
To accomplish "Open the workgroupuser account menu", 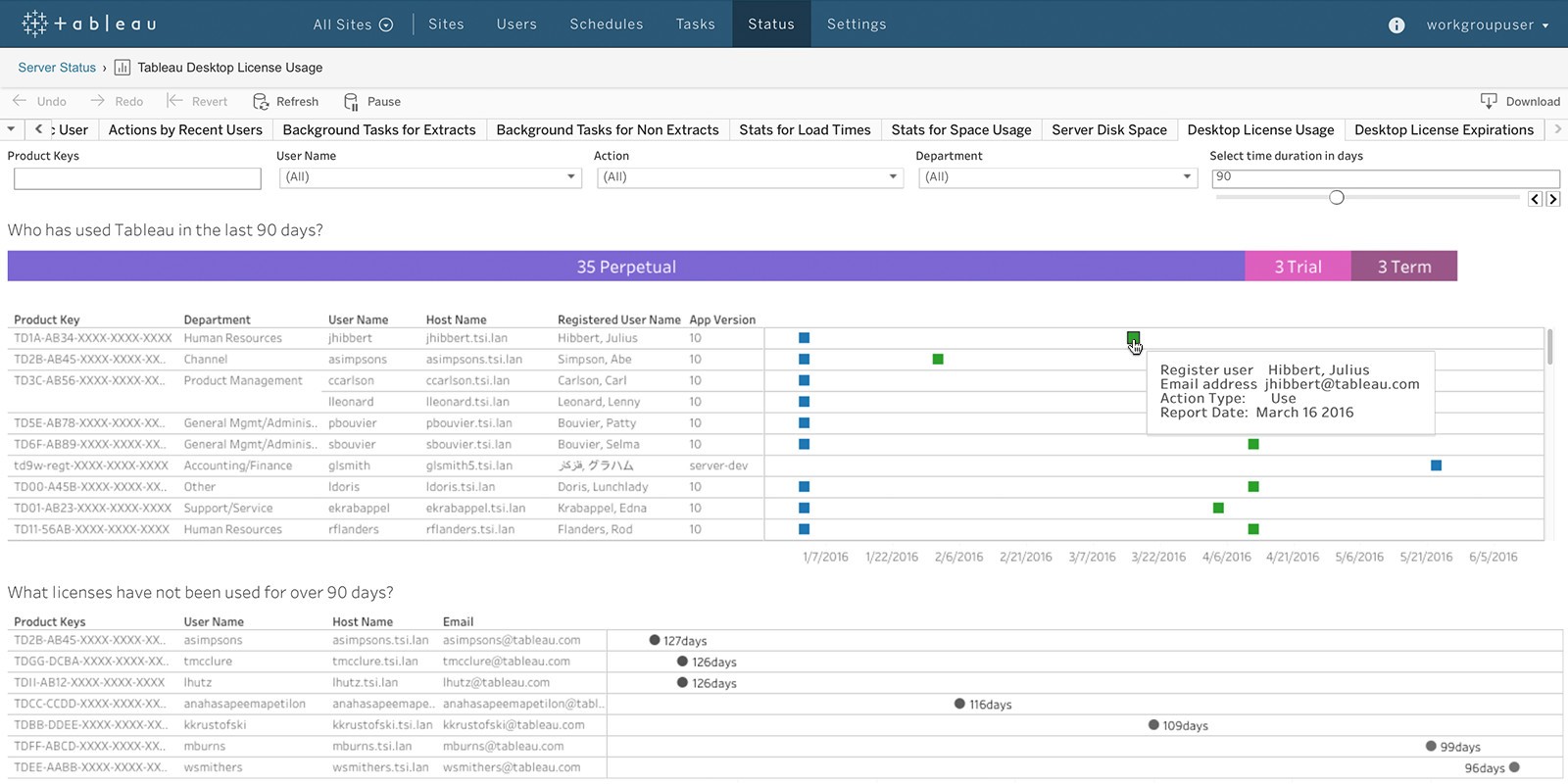I will coord(1488,24).
